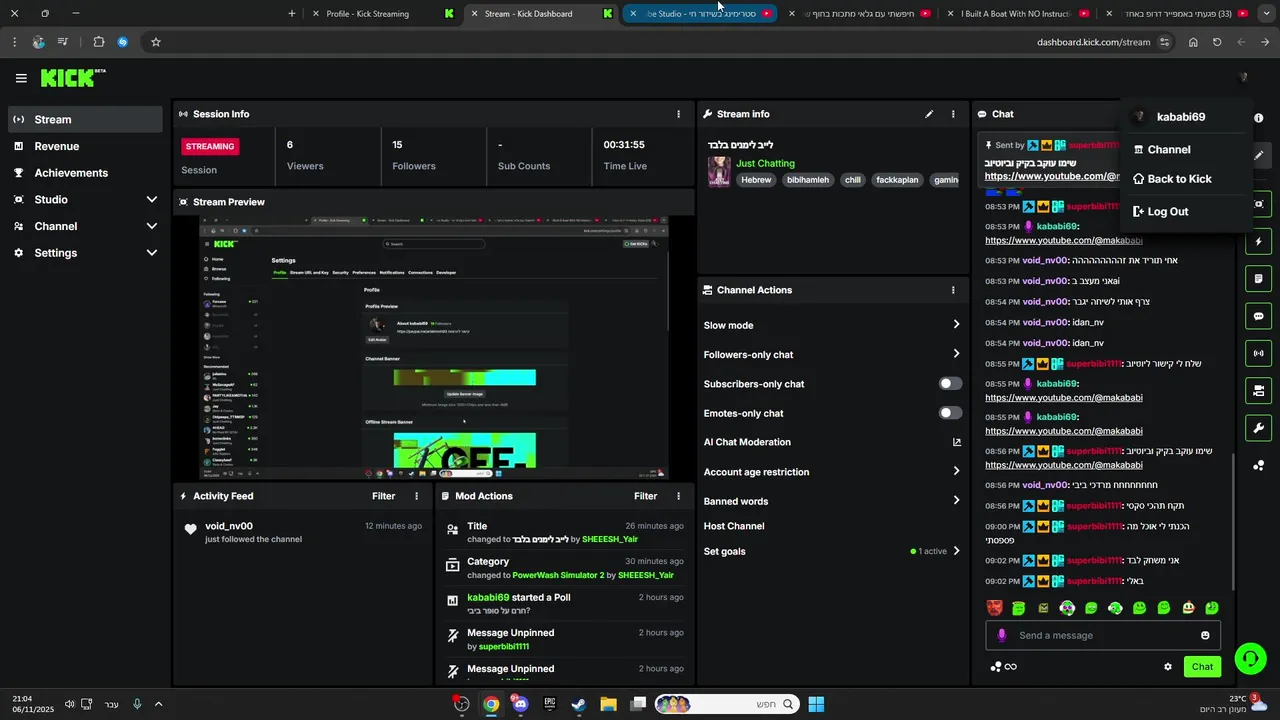Click void_nv00 in the Activity Feed
The image size is (1280, 720).
tap(229, 526)
